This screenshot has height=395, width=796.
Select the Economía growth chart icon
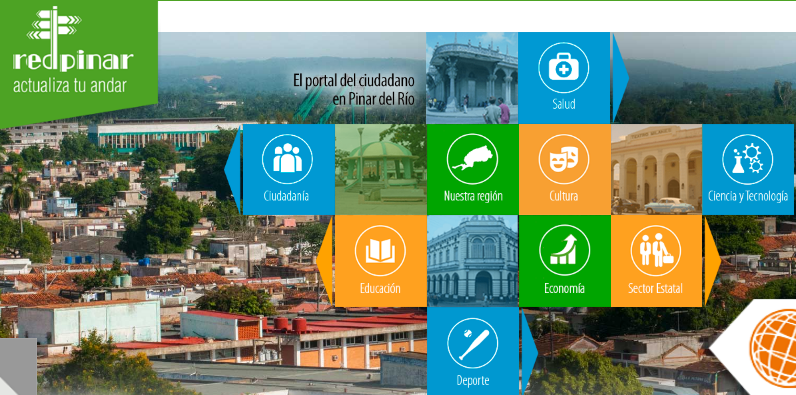click(x=565, y=251)
